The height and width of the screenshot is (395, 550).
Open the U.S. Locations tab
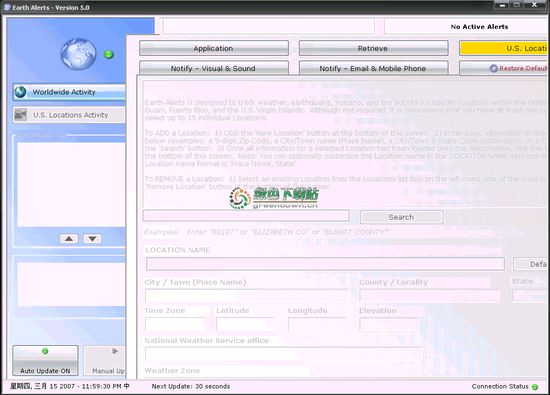(x=504, y=48)
